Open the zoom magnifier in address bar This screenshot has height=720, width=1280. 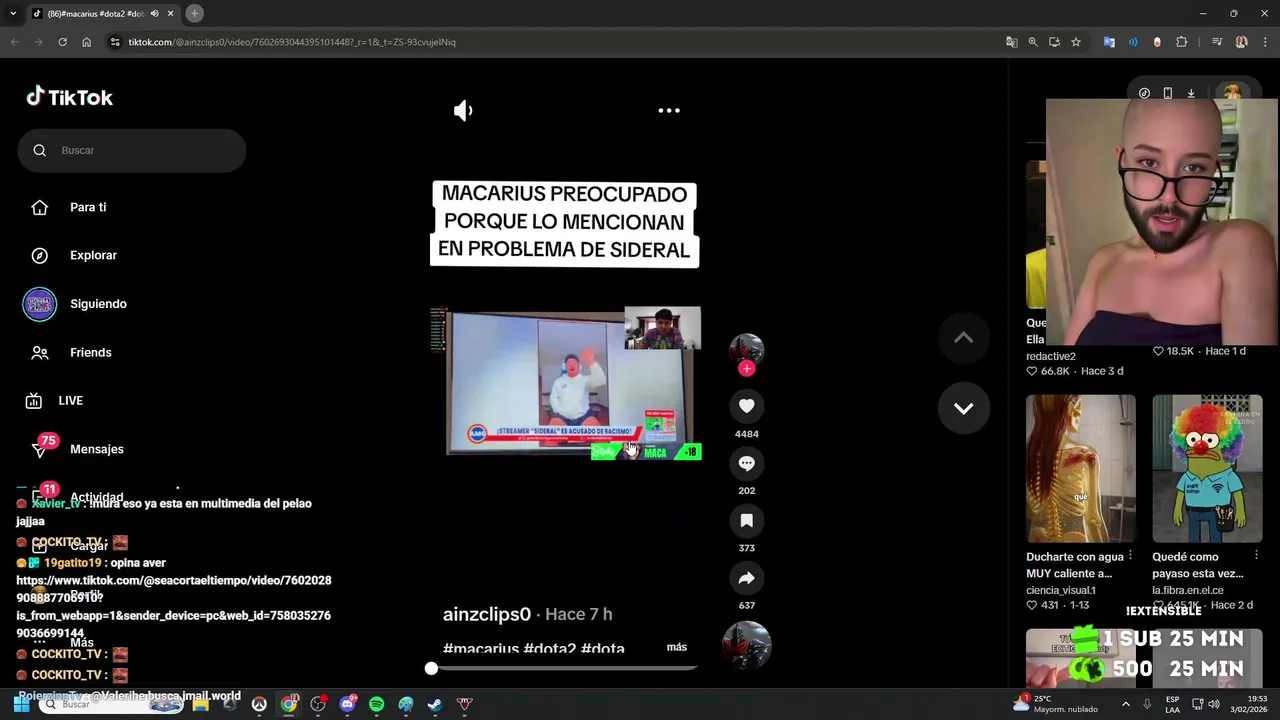tap(1033, 42)
